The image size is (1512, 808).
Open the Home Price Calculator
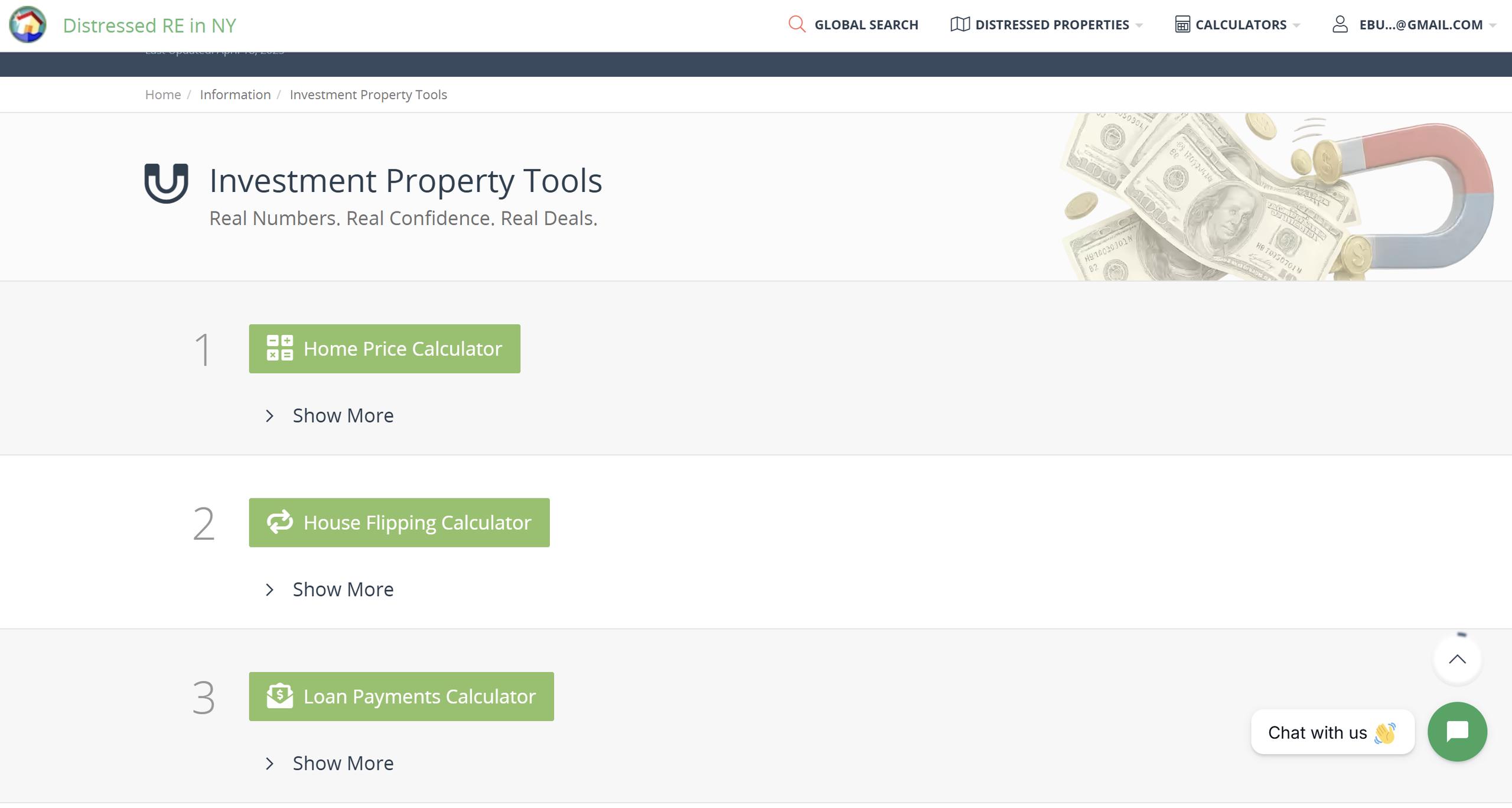pyautogui.click(x=384, y=348)
